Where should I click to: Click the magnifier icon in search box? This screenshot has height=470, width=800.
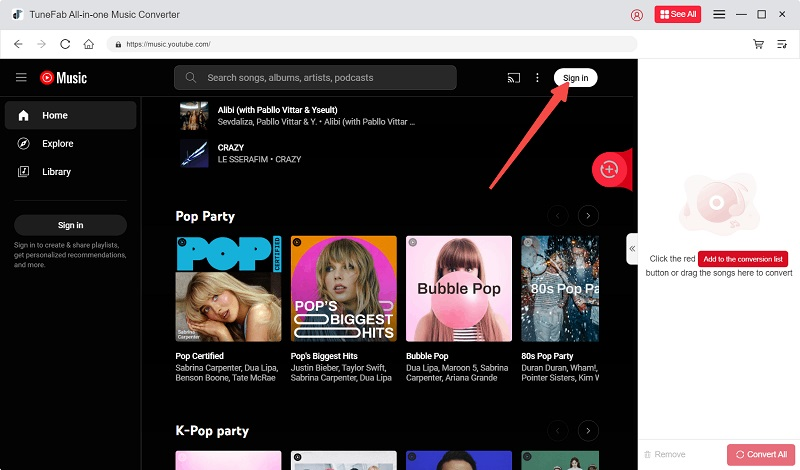(191, 78)
